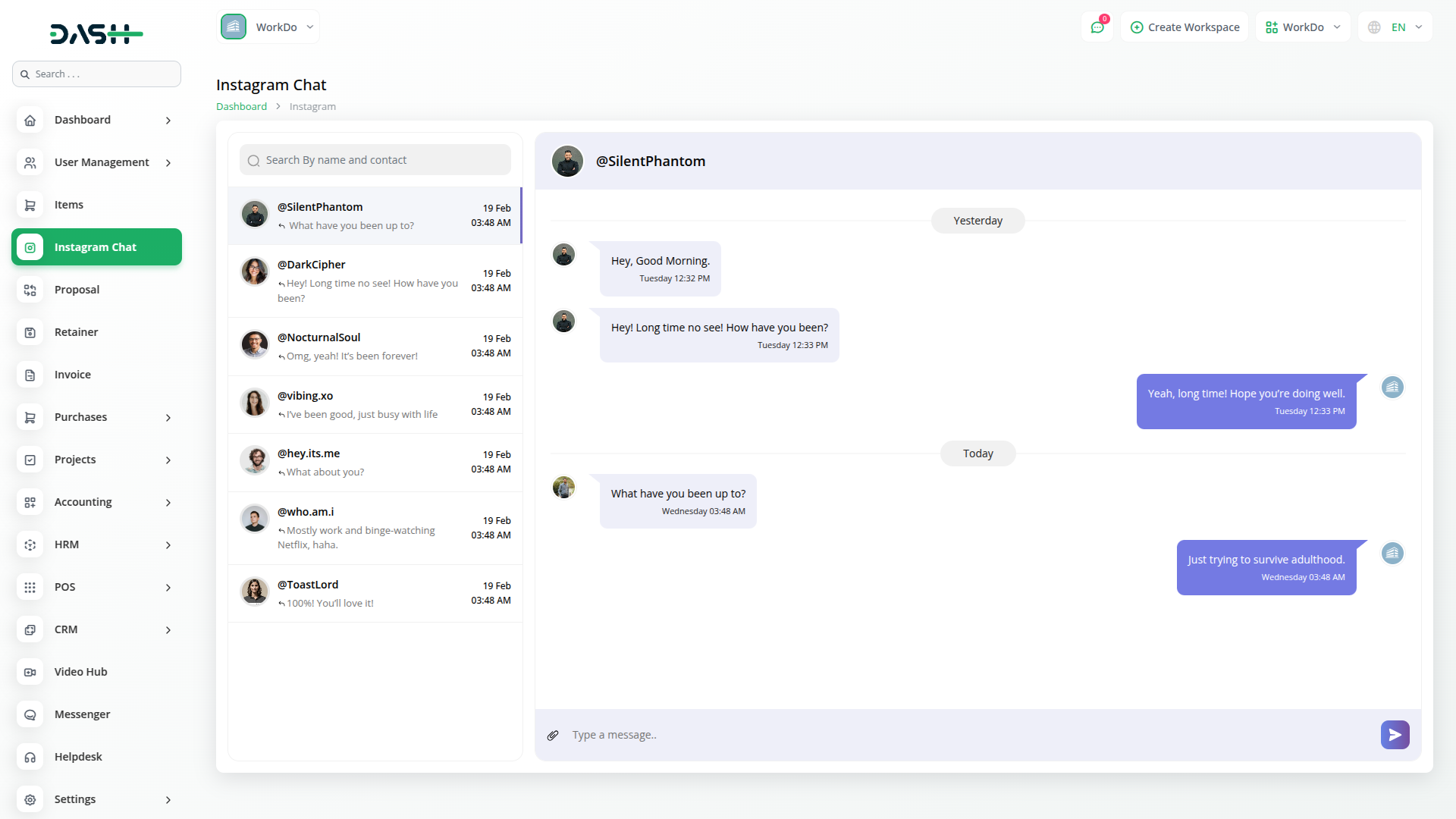Expand the User Management submenu arrow
Screen dimensions: 1456x819
coord(168,162)
